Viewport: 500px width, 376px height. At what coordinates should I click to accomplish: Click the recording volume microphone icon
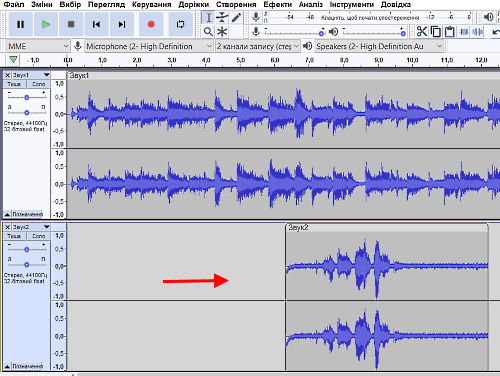[x=256, y=32]
